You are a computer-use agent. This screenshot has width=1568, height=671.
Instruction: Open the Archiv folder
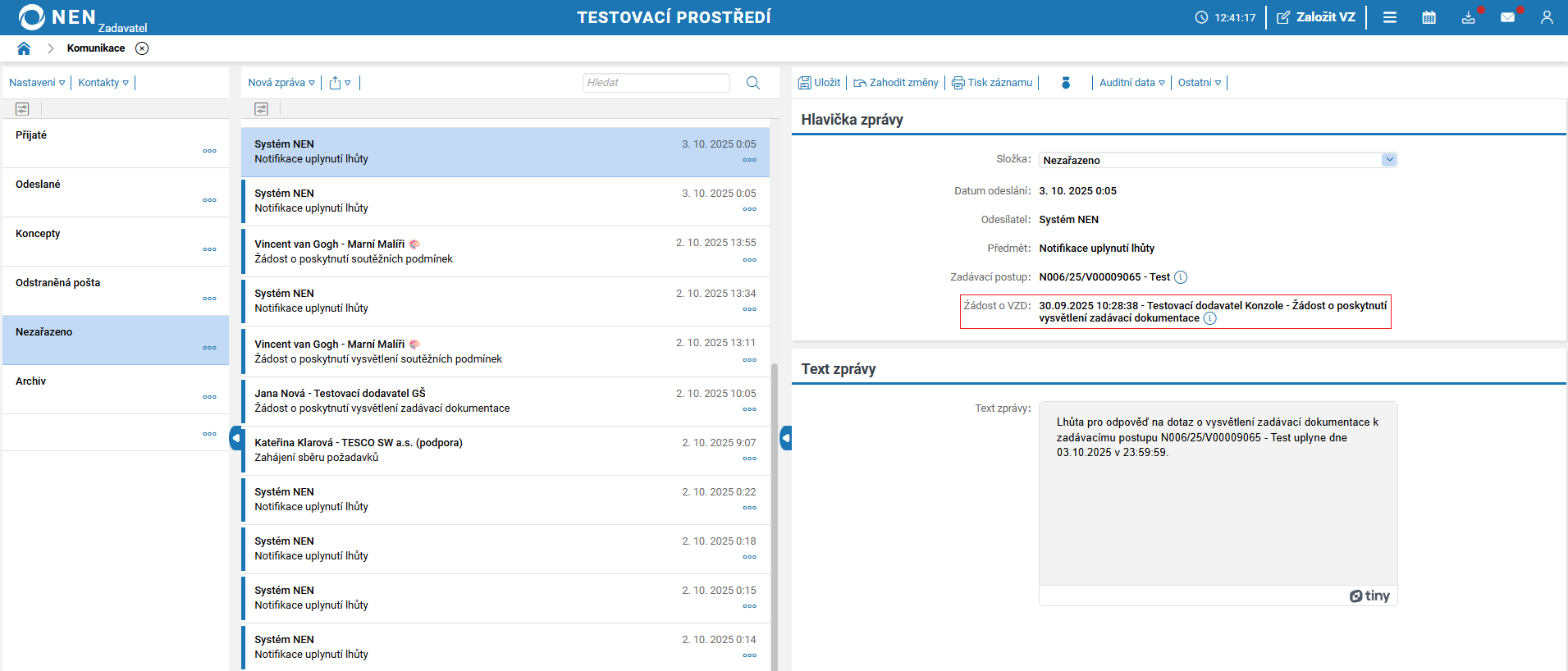[31, 381]
